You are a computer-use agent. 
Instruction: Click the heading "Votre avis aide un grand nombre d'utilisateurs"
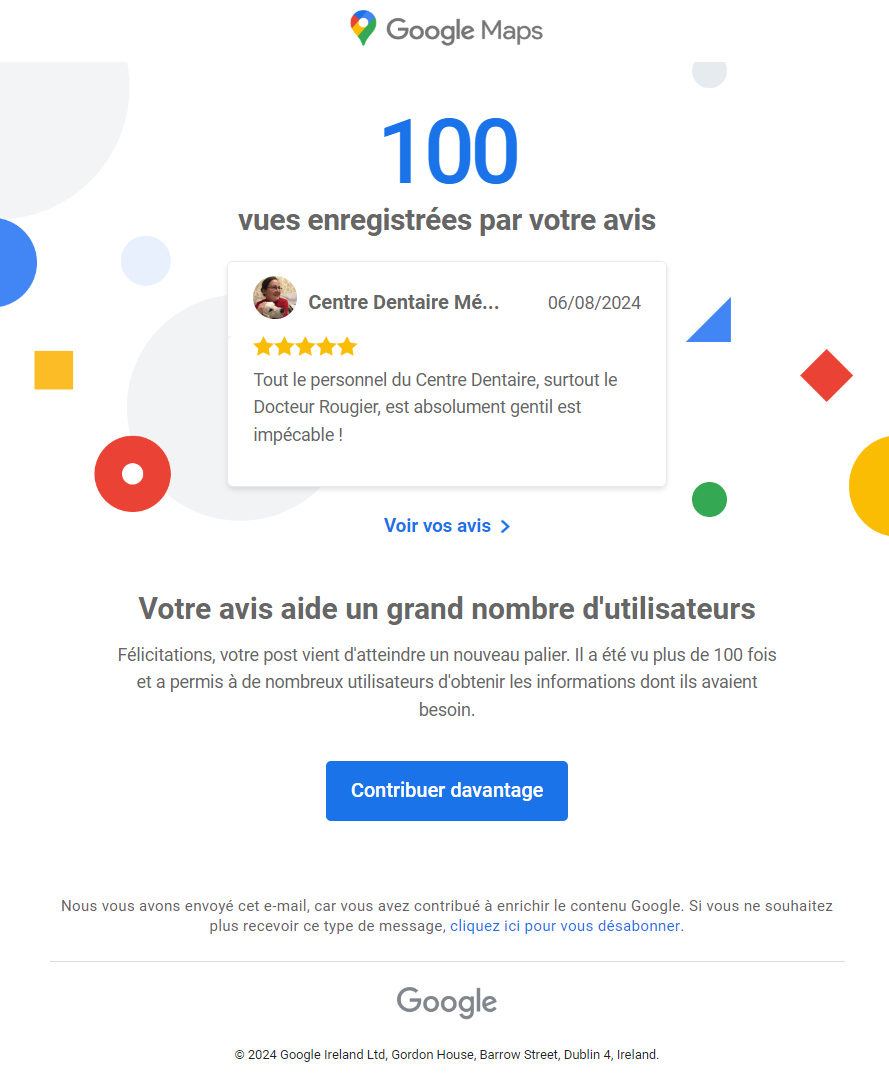click(x=446, y=608)
